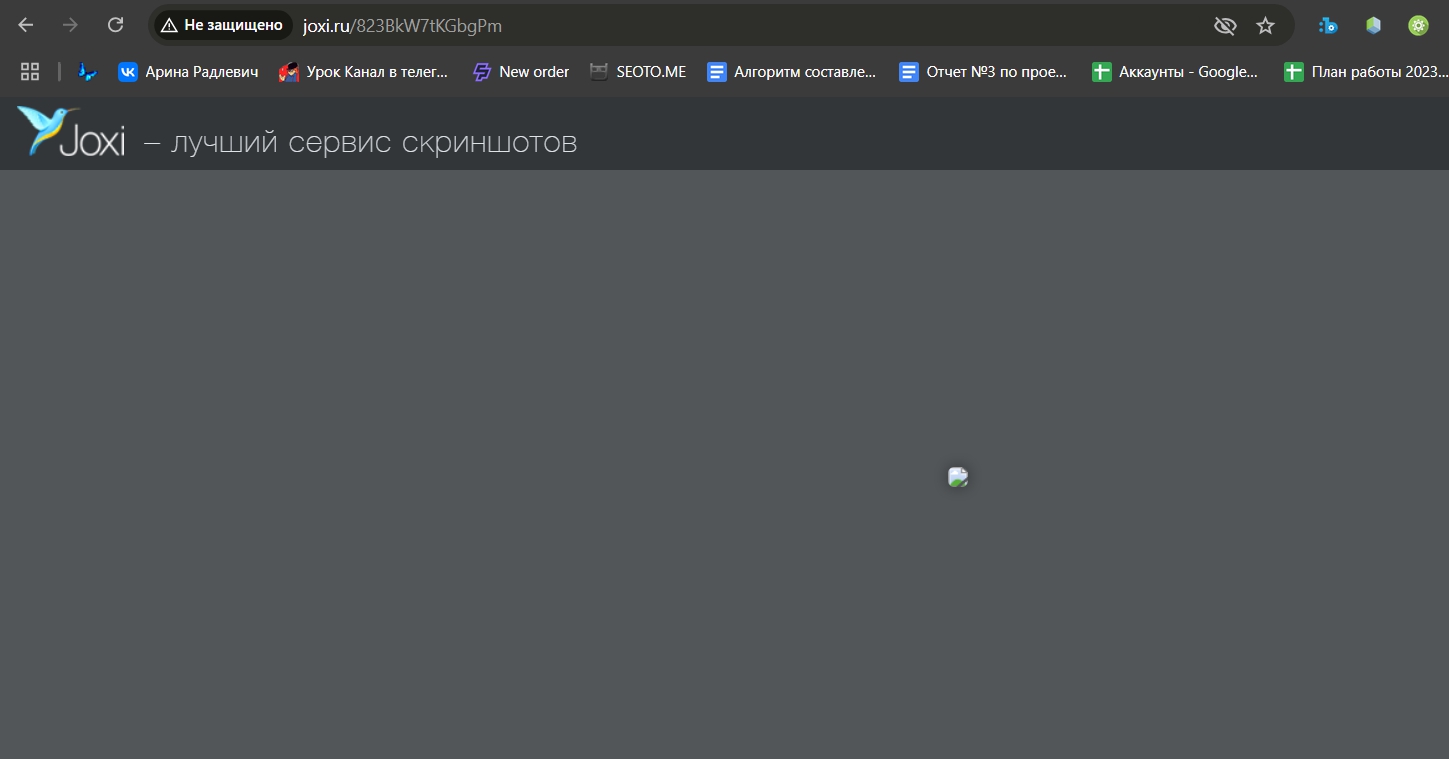Viewport: 1449px width, 759px height.
Task: Click the broken image placeholder thumbnail
Action: [x=958, y=477]
